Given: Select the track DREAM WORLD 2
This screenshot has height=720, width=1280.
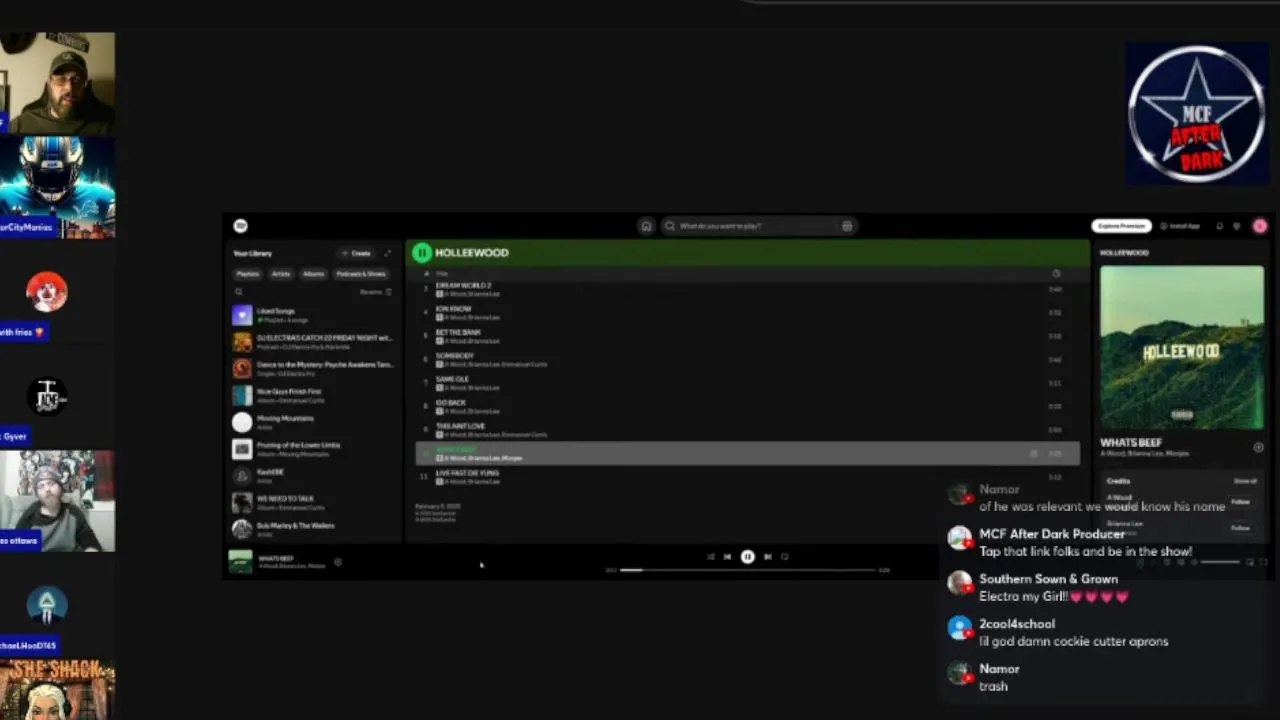Looking at the screenshot, I should tap(747, 290).
